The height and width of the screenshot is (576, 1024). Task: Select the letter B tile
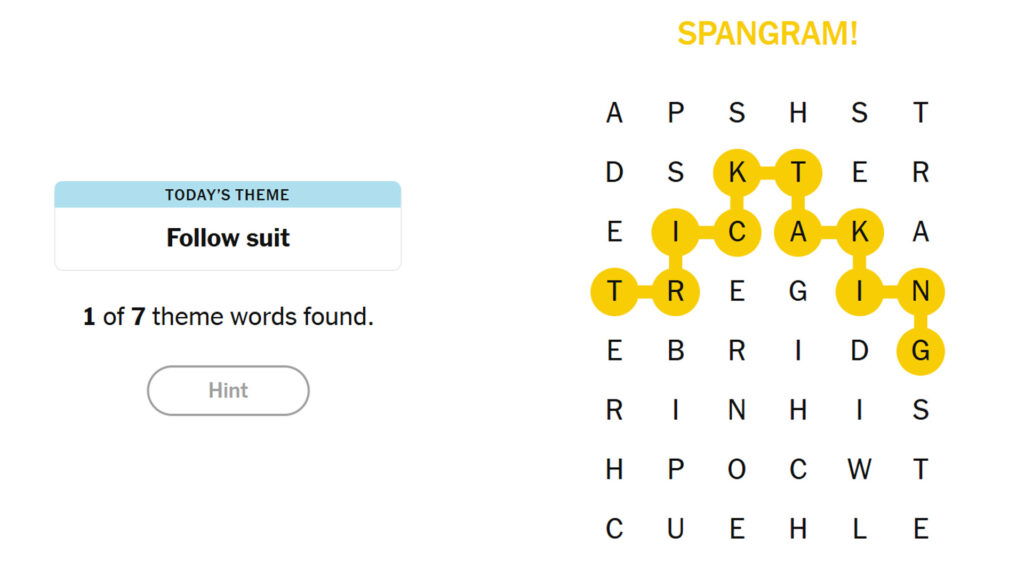tap(676, 351)
